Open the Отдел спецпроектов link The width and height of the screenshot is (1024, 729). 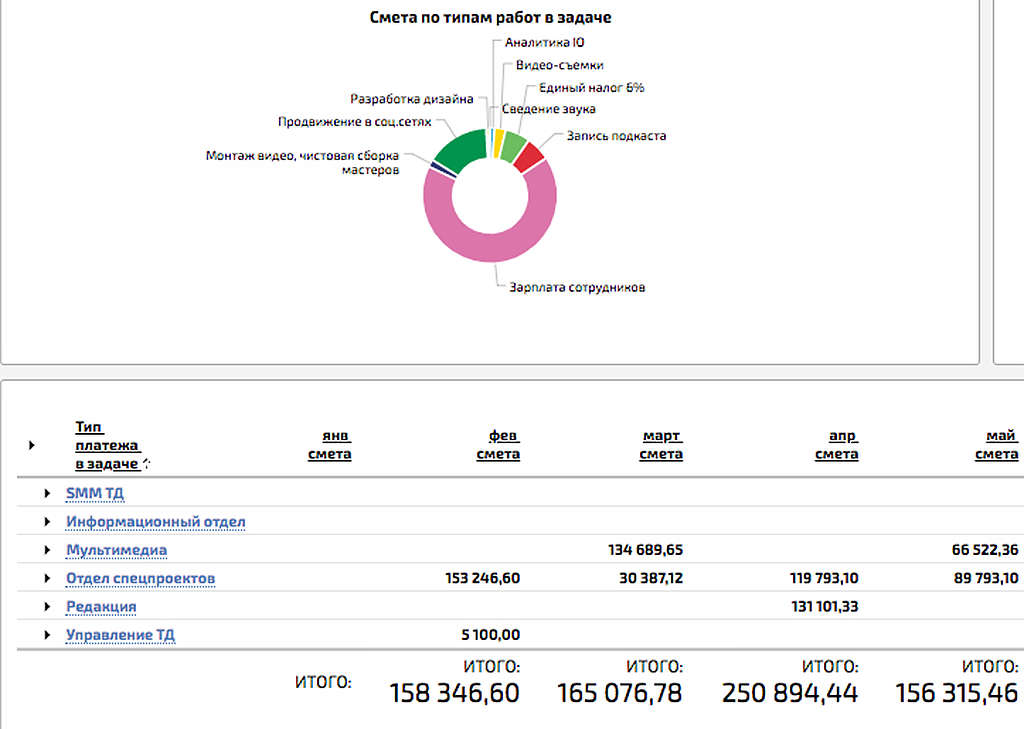(x=140, y=578)
